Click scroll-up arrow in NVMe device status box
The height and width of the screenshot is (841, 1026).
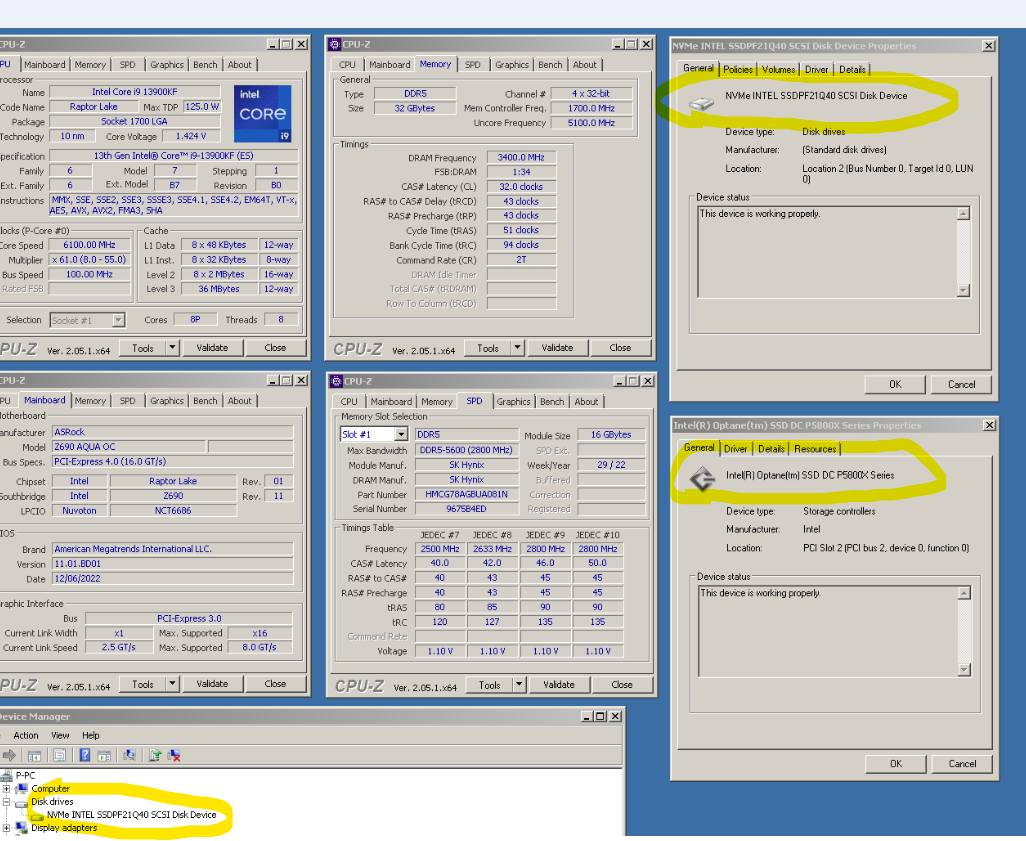point(963,213)
